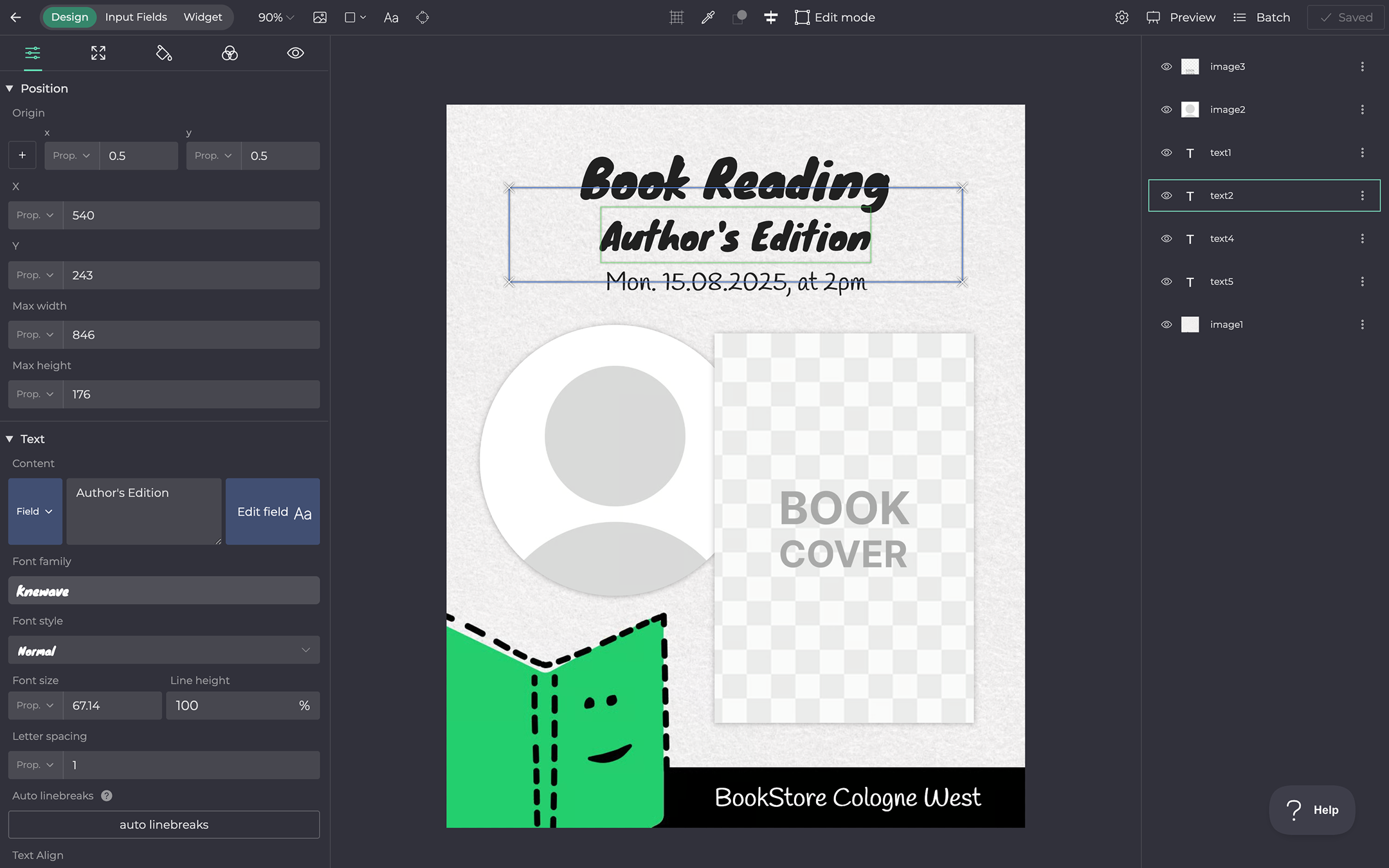The height and width of the screenshot is (868, 1389).
Task: Hide the image3 layer
Action: [x=1166, y=67]
